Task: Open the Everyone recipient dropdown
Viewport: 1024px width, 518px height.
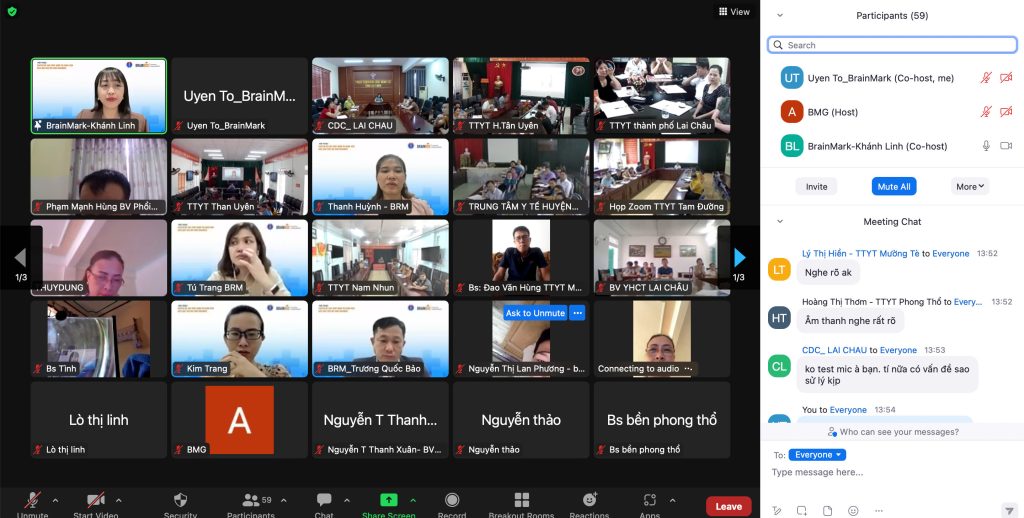Action: tap(817, 455)
